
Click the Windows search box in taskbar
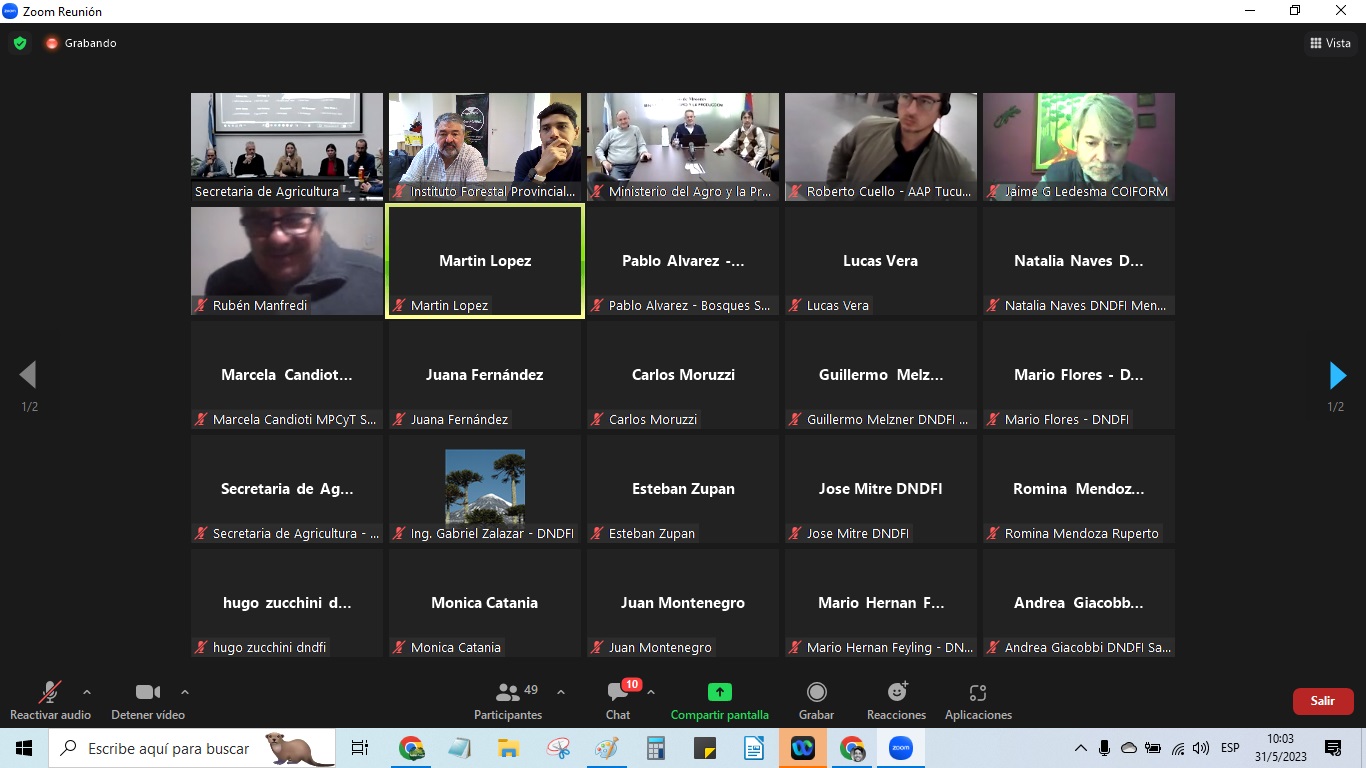pos(170,748)
